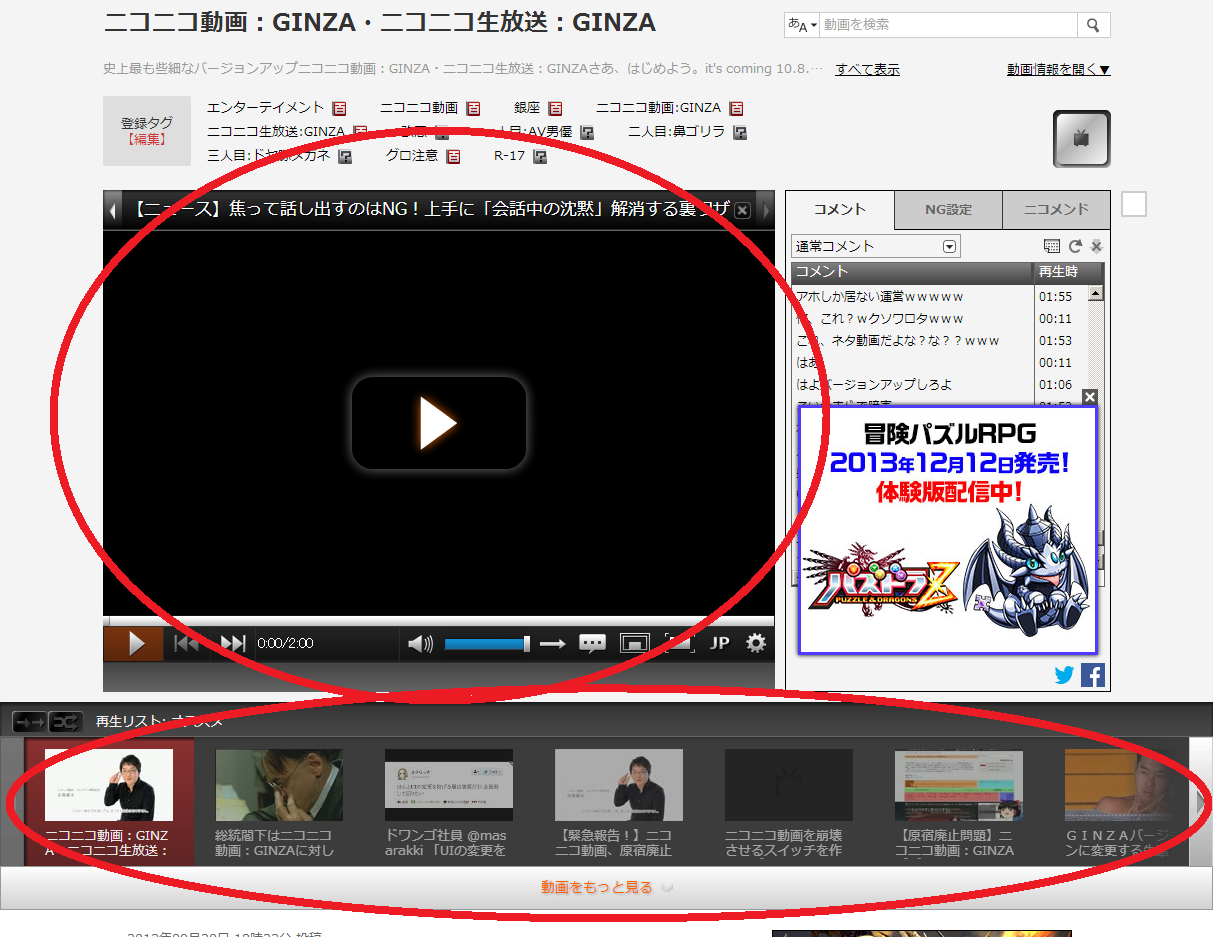Click the すべて表示 link

867,69
